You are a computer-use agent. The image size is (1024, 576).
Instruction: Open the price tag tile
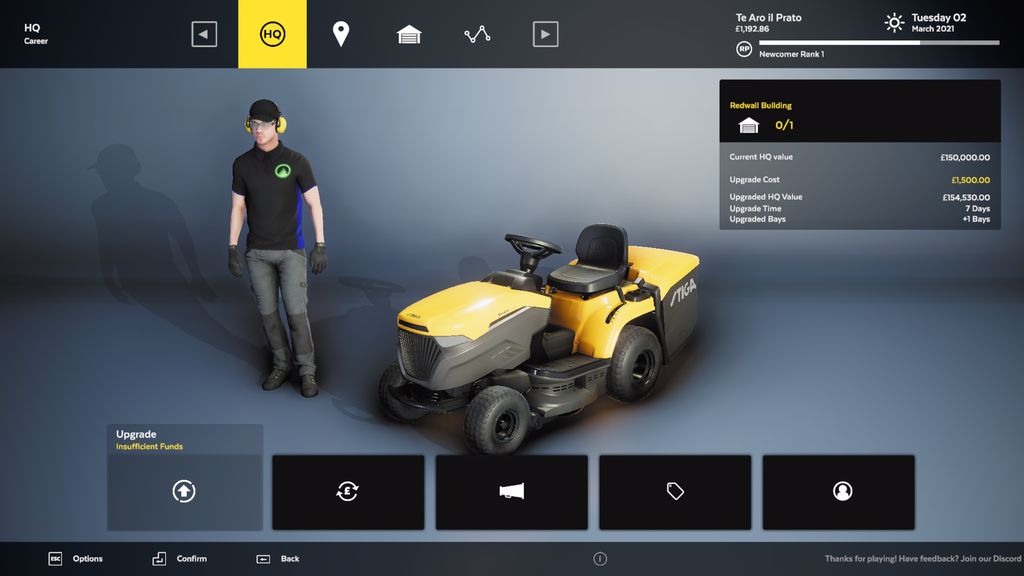(x=675, y=491)
